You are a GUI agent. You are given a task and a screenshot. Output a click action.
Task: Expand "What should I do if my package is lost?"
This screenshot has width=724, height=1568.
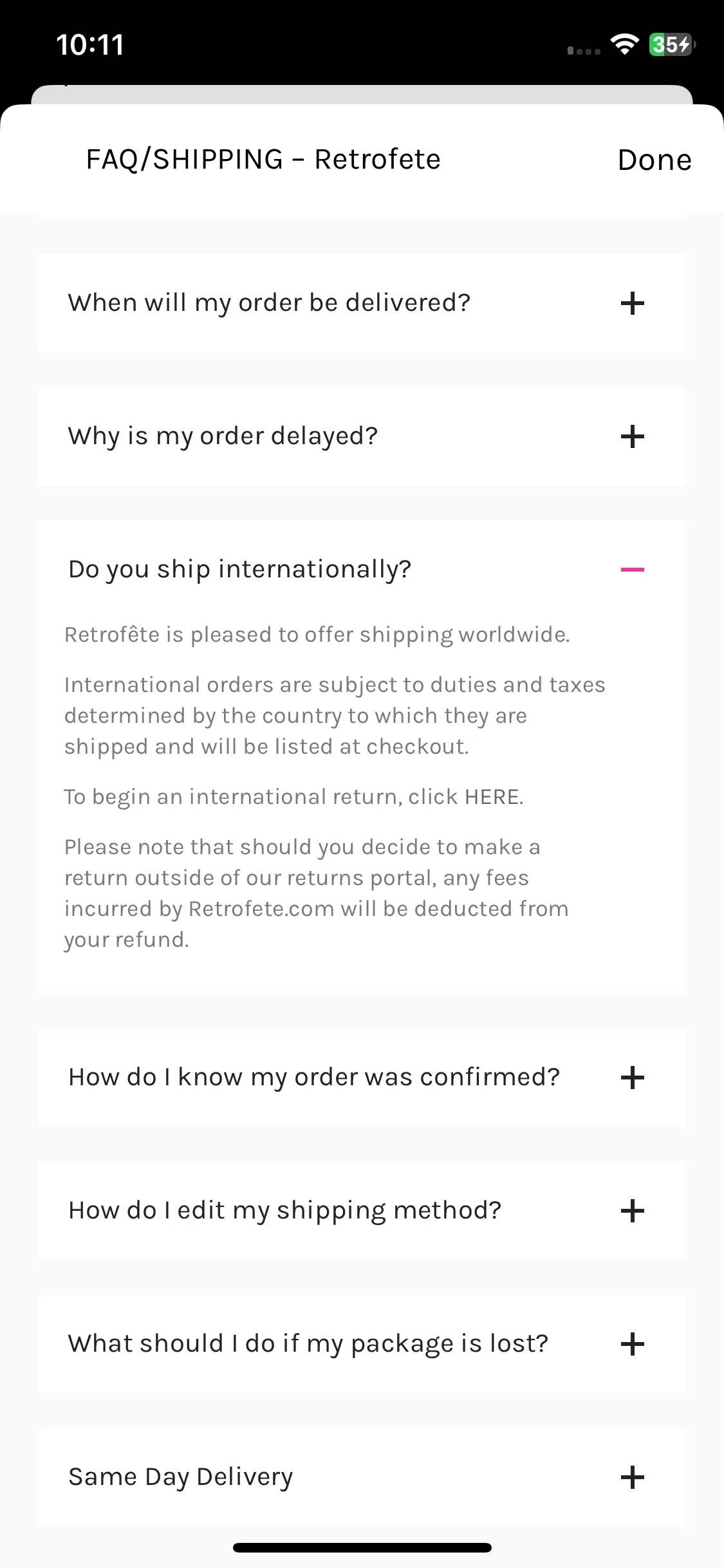pyautogui.click(x=362, y=1343)
